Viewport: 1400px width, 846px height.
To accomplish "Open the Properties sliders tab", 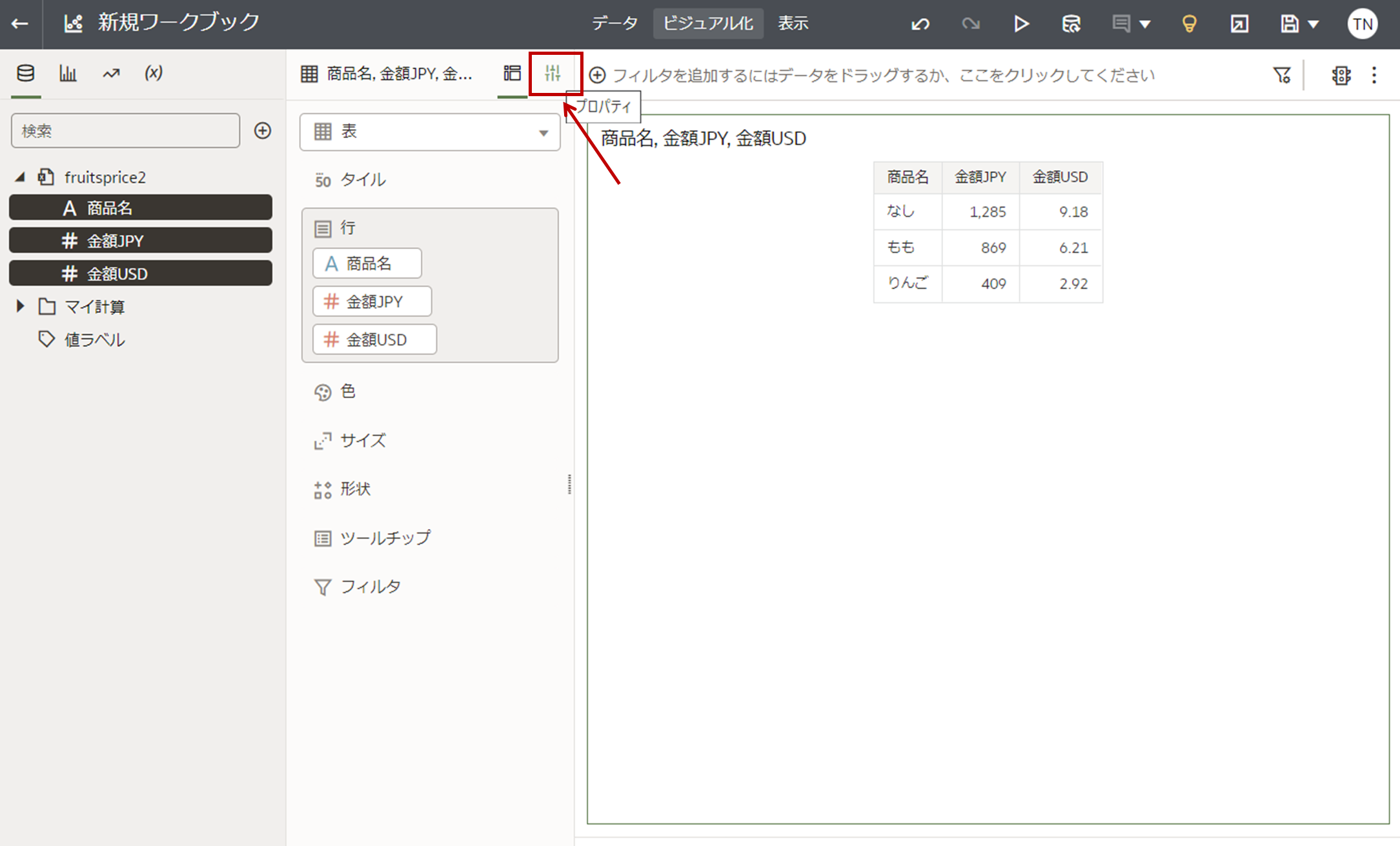I will [553, 74].
